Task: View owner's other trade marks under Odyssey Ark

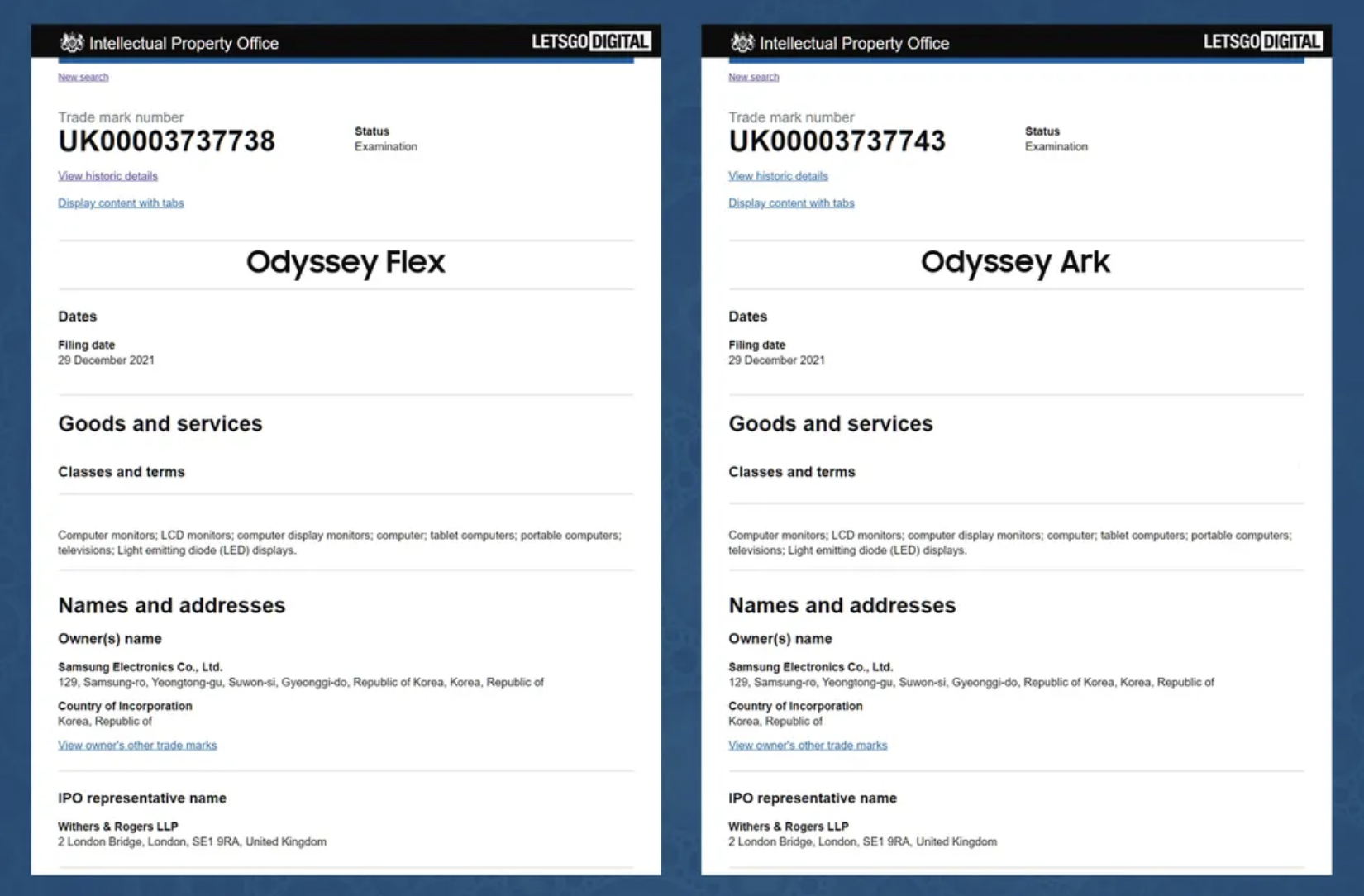Action: coord(808,746)
